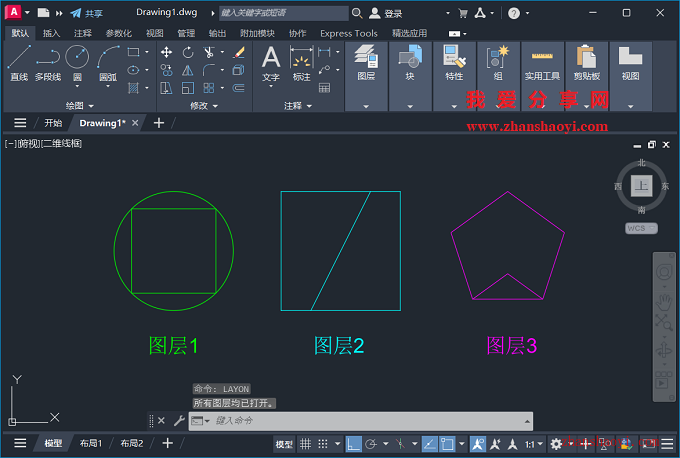Select the Fillet tool

pyautogui.click(x=209, y=70)
